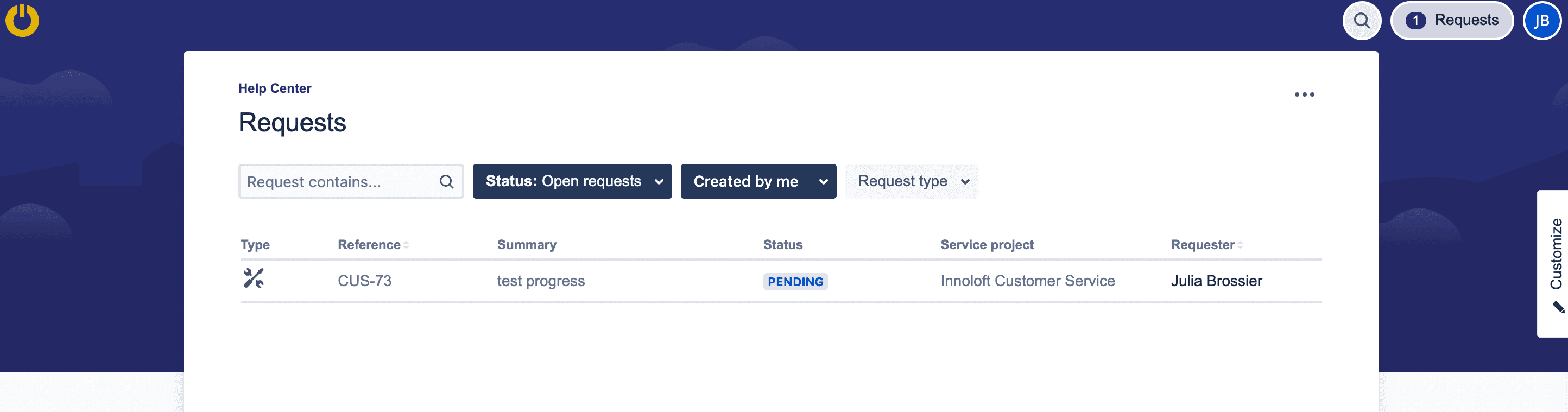Open the test progress request summary
1568x412 pixels.
(541, 281)
